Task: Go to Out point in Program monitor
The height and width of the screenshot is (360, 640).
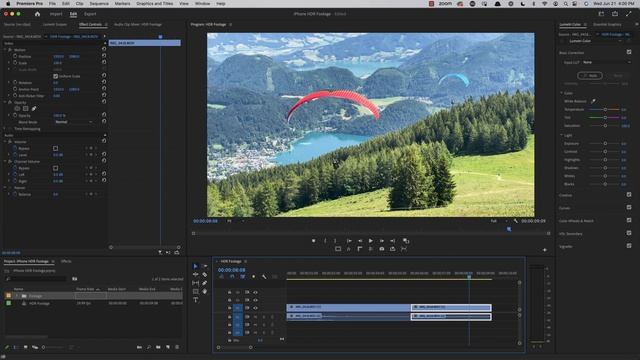Action: 393,241
